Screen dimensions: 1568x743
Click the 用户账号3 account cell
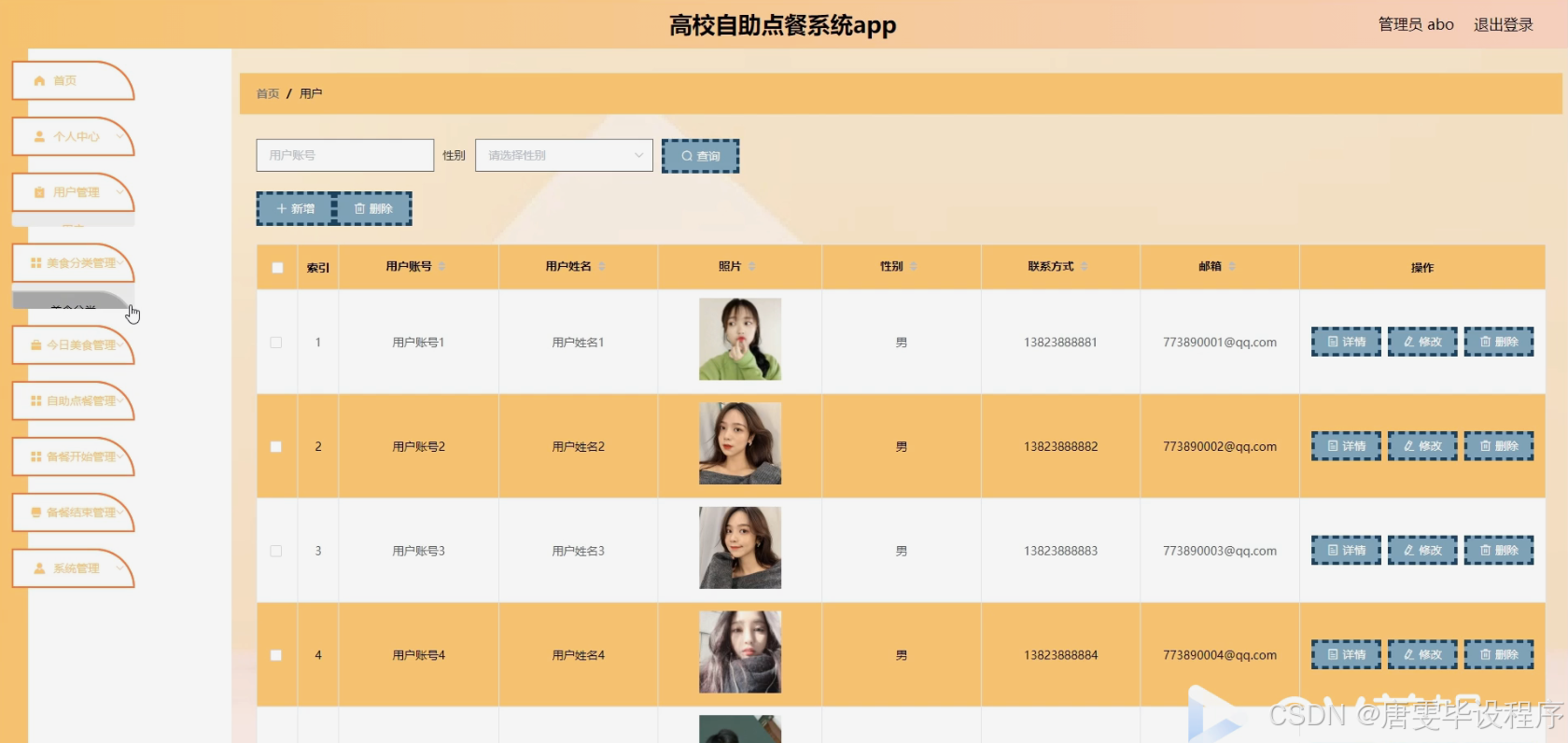coord(419,552)
